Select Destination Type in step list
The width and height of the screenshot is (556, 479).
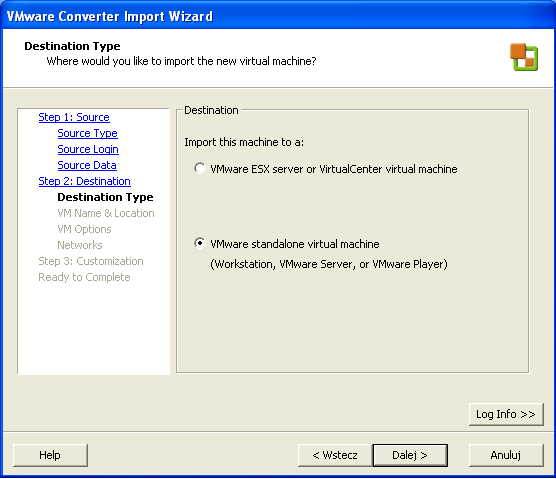(x=105, y=197)
